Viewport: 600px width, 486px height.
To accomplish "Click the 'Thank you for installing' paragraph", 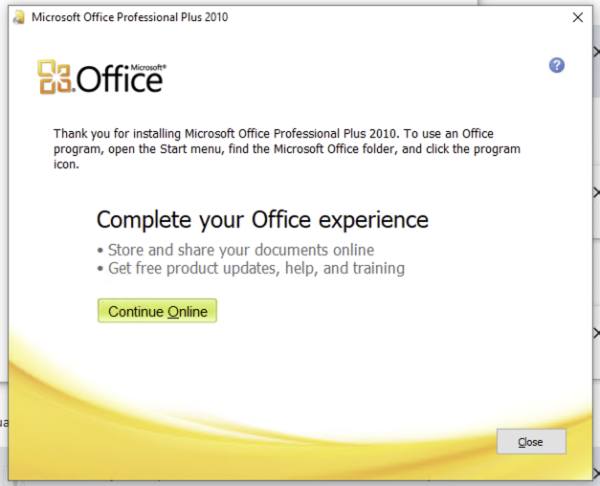I will point(287,149).
